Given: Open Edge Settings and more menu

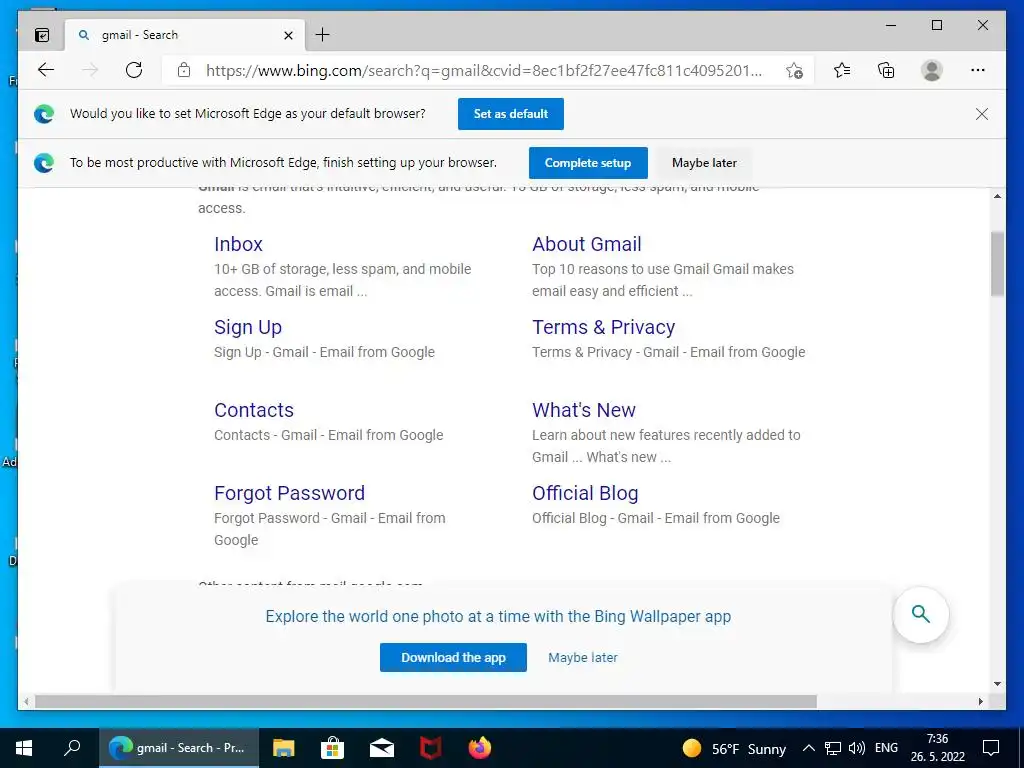Looking at the screenshot, I should (978, 70).
